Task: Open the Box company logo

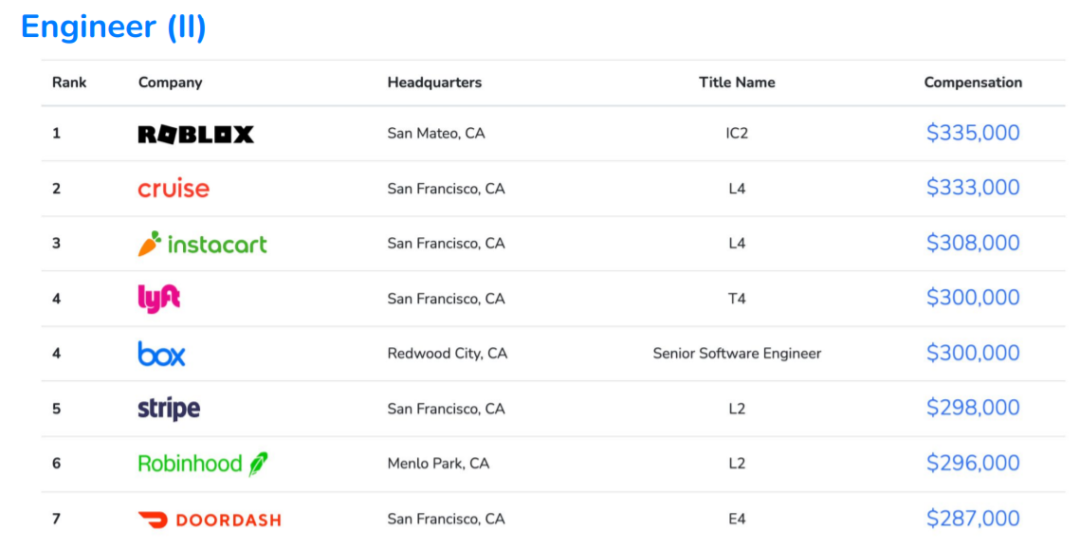Action: point(162,353)
